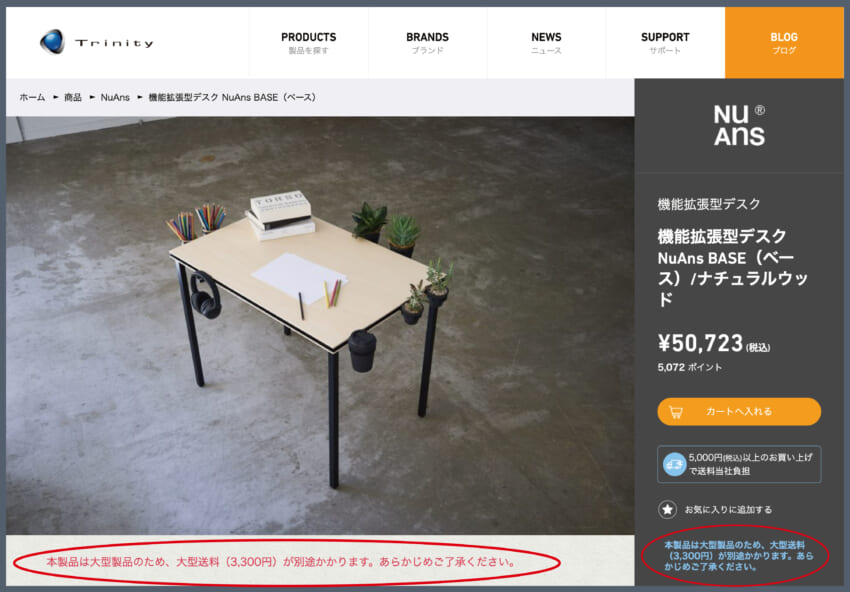The width and height of the screenshot is (850, 592).
Task: Click the Trinity wordmark text
Action: click(x=114, y=43)
